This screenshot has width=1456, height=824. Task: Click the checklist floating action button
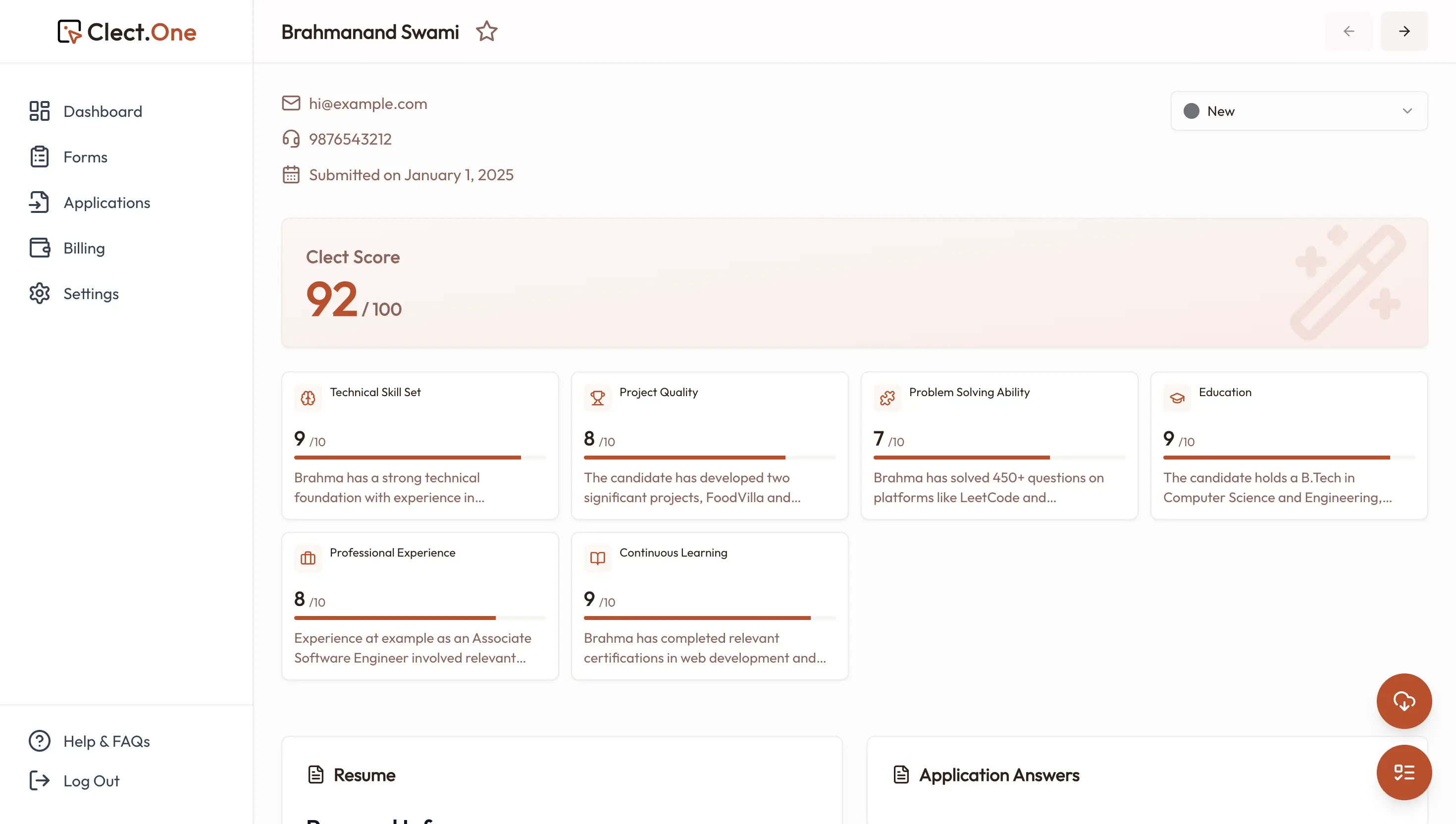click(x=1404, y=772)
